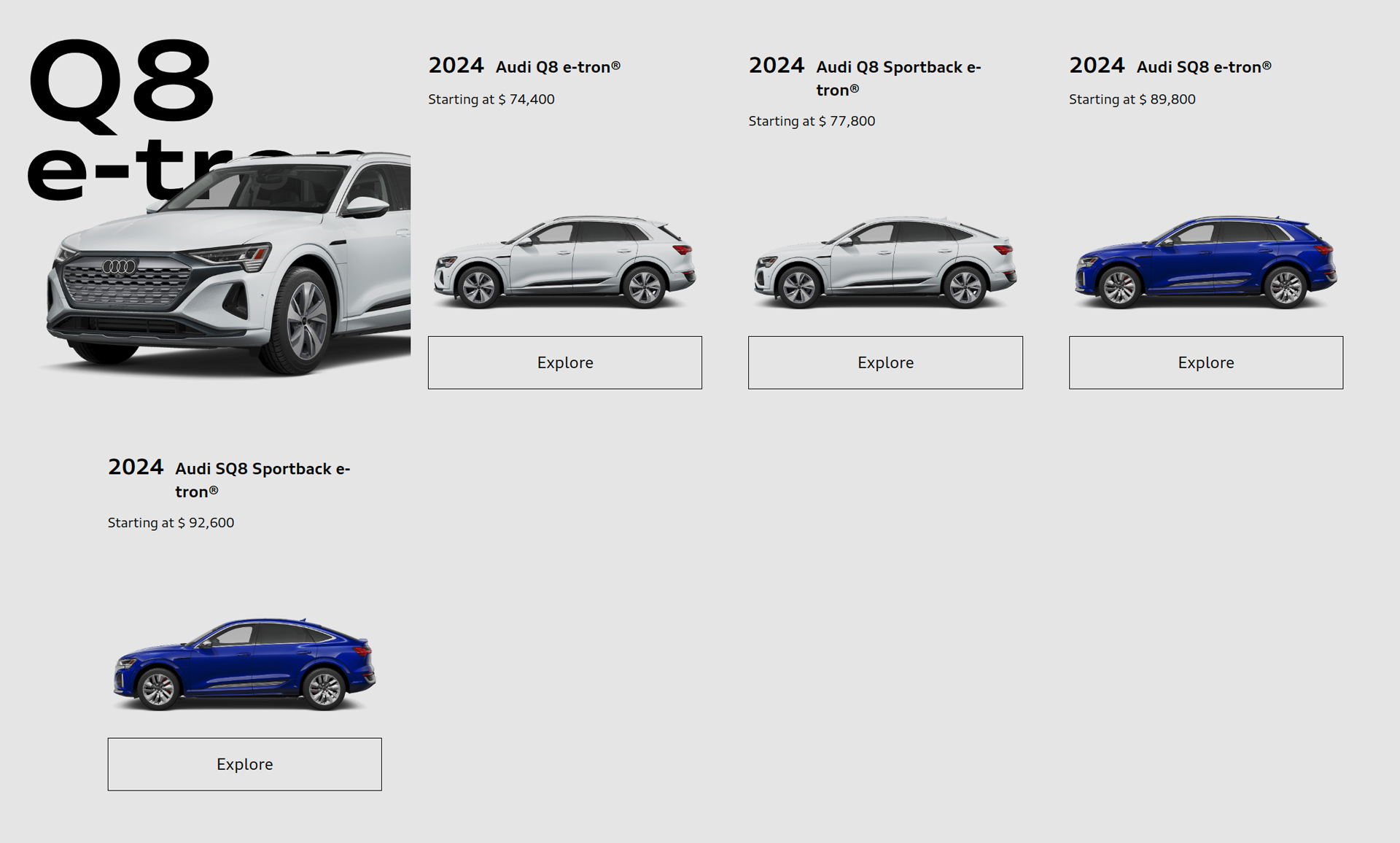
Task: Click the Audi rings logo on the hero car grille
Action: tap(120, 267)
